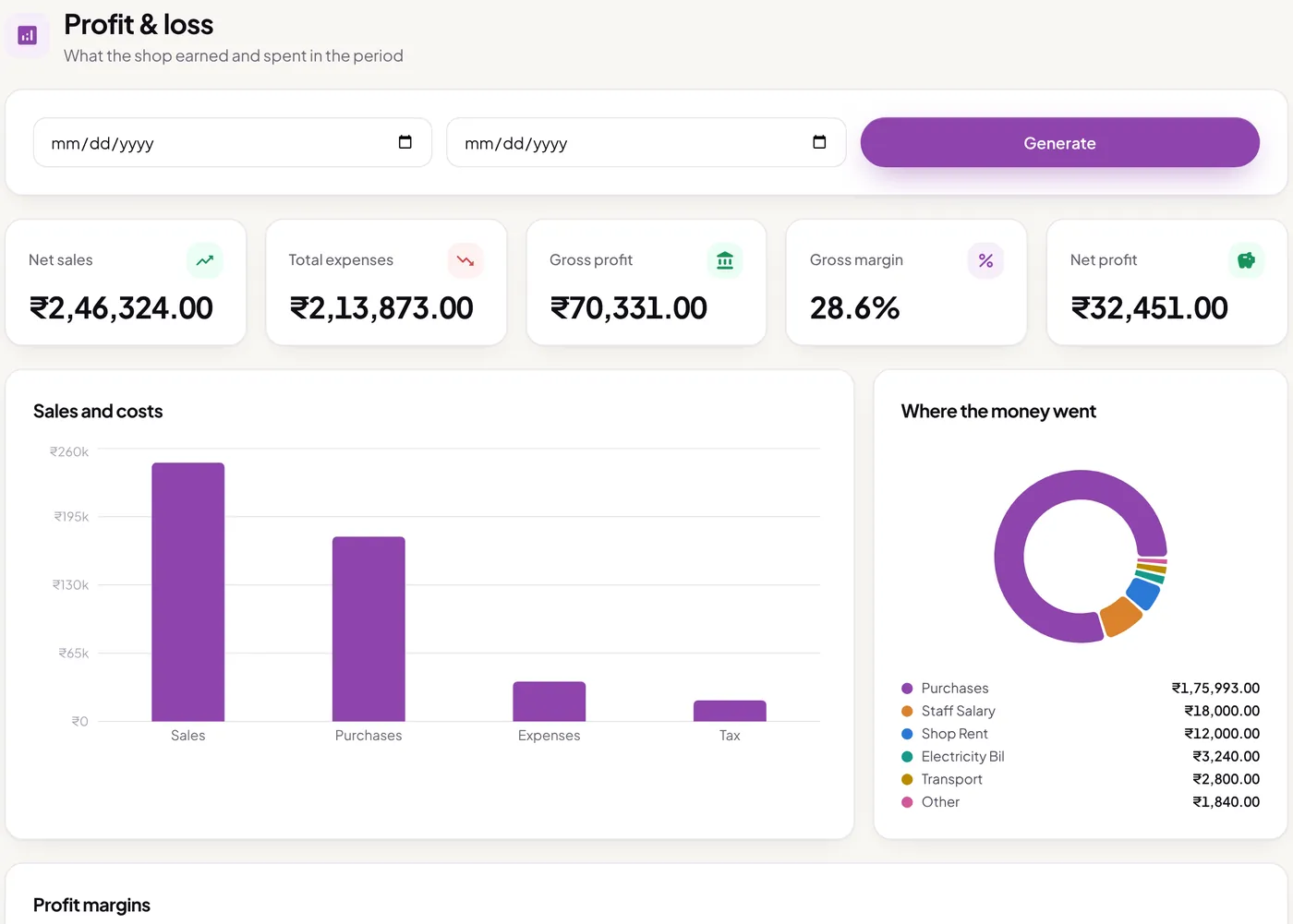Click the Net profit value ₹32,451.00
The height and width of the screenshot is (924, 1293).
tap(1150, 308)
